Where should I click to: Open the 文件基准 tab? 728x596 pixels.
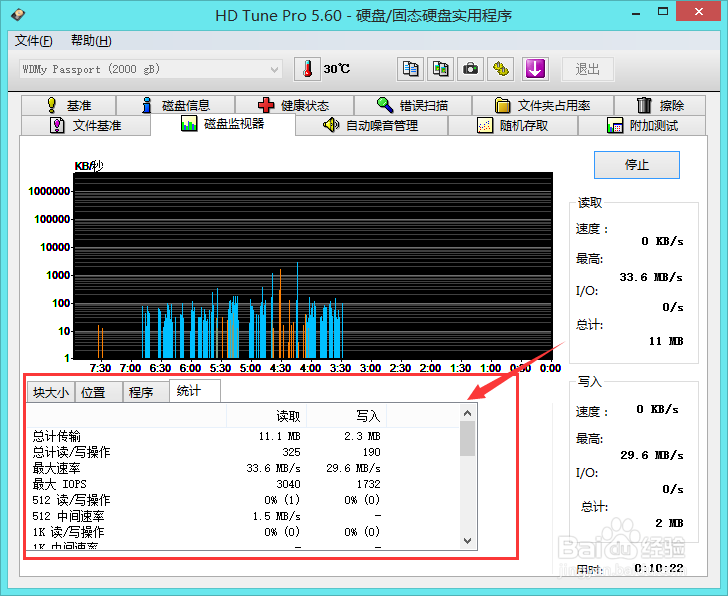[86, 125]
